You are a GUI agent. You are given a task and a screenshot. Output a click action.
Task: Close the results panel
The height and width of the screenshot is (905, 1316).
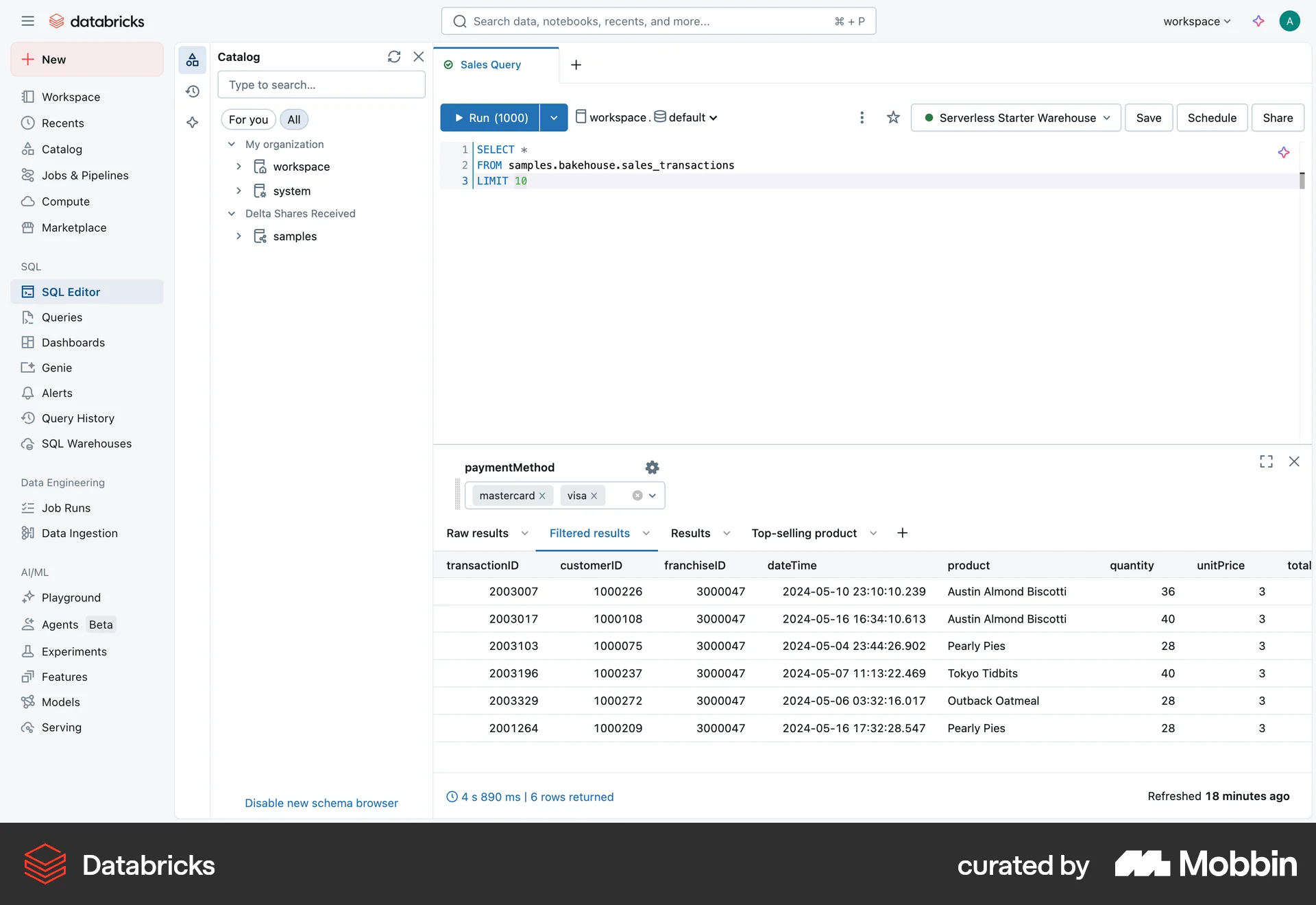click(x=1294, y=462)
